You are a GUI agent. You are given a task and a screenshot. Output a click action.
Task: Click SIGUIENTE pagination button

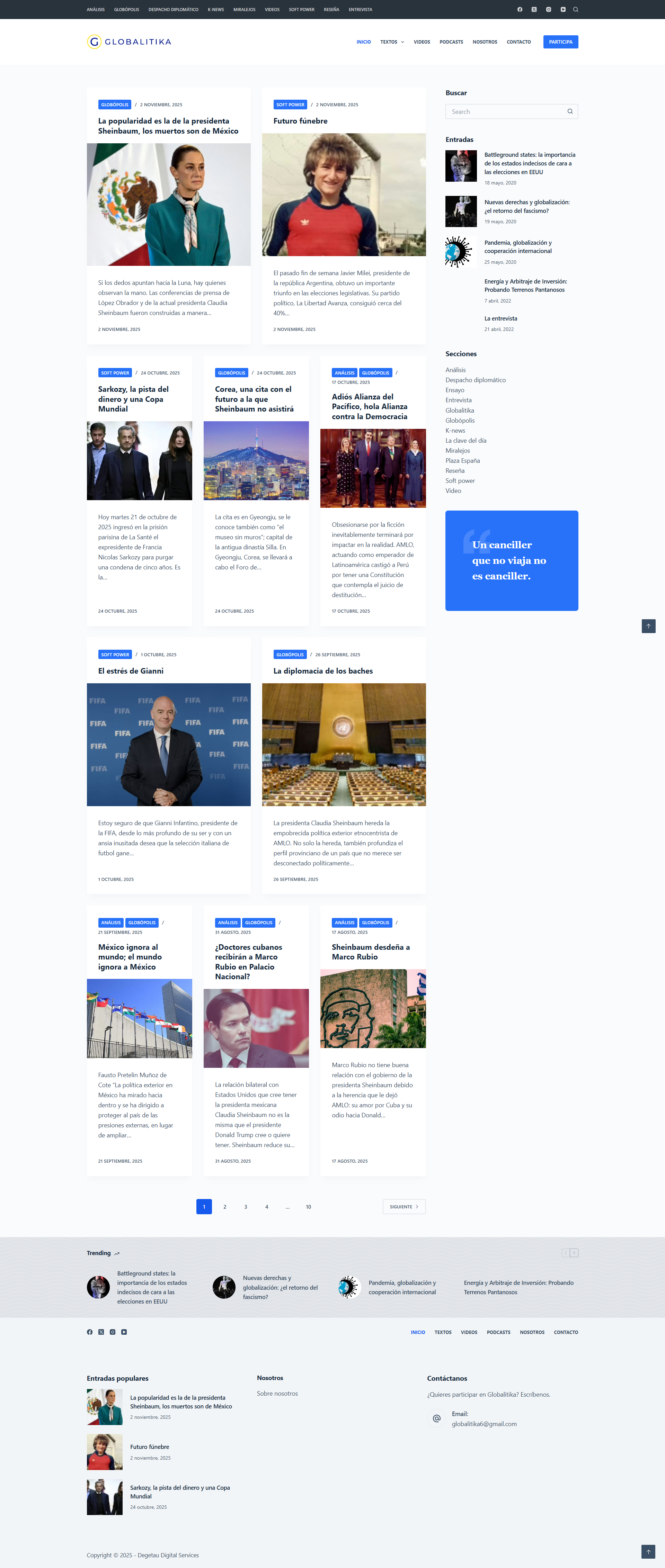(404, 1206)
